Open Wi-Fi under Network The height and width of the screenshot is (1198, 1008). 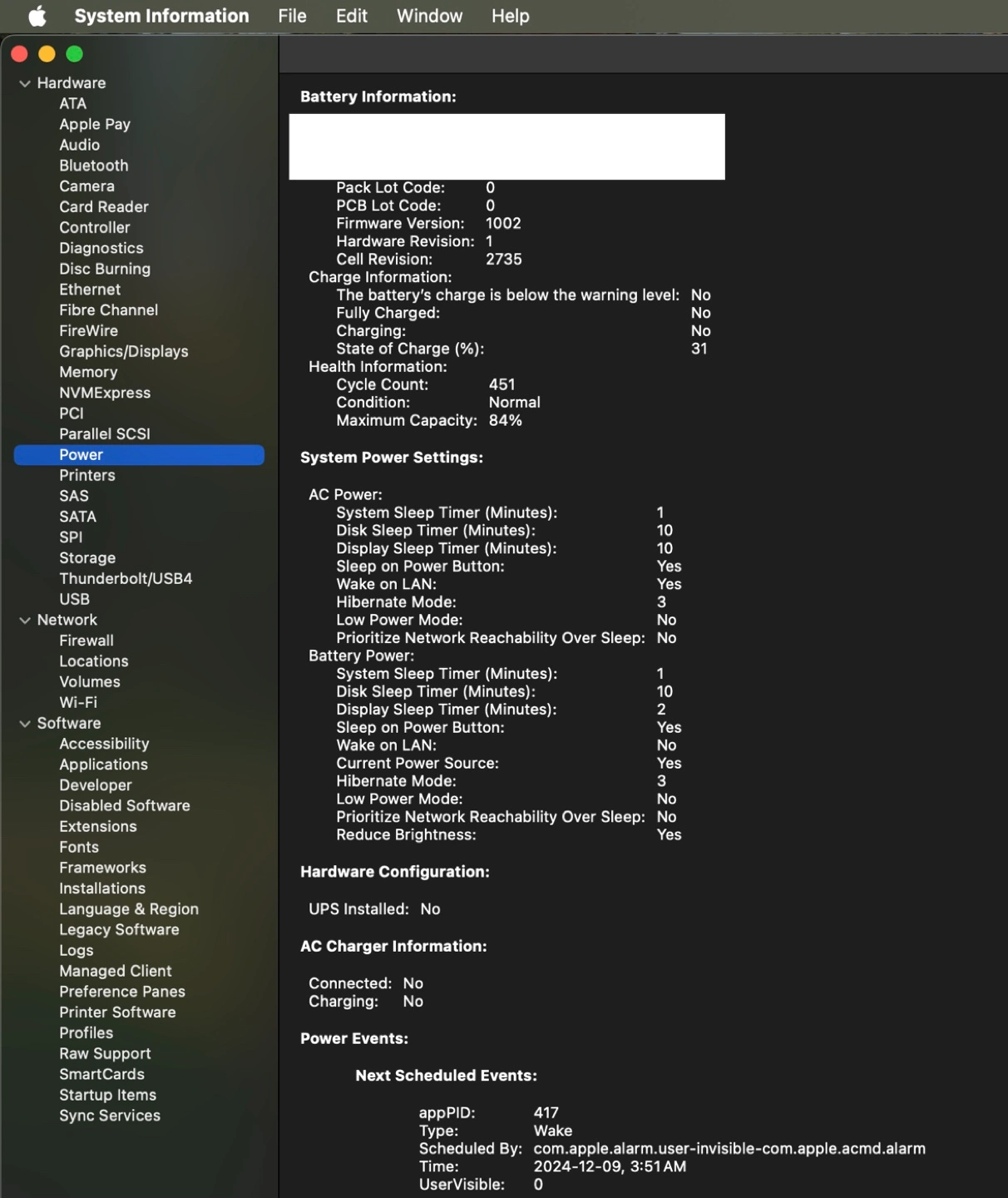click(78, 702)
